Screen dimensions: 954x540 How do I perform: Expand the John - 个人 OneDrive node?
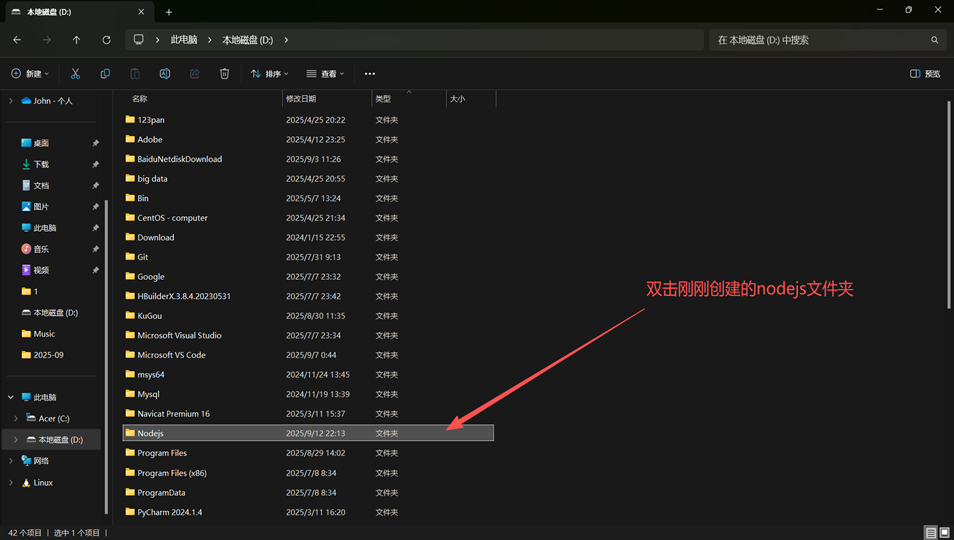click(x=10, y=101)
